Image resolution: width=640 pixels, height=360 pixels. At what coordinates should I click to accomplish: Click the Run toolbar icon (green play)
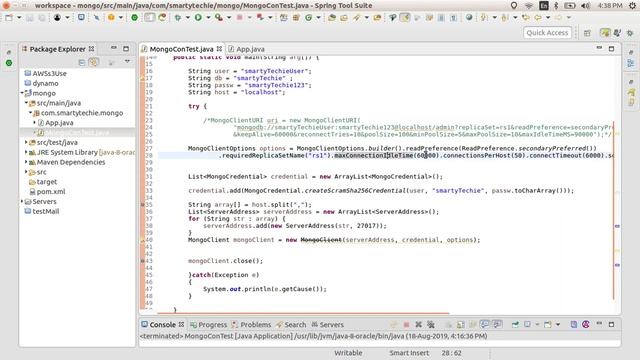[198, 18]
